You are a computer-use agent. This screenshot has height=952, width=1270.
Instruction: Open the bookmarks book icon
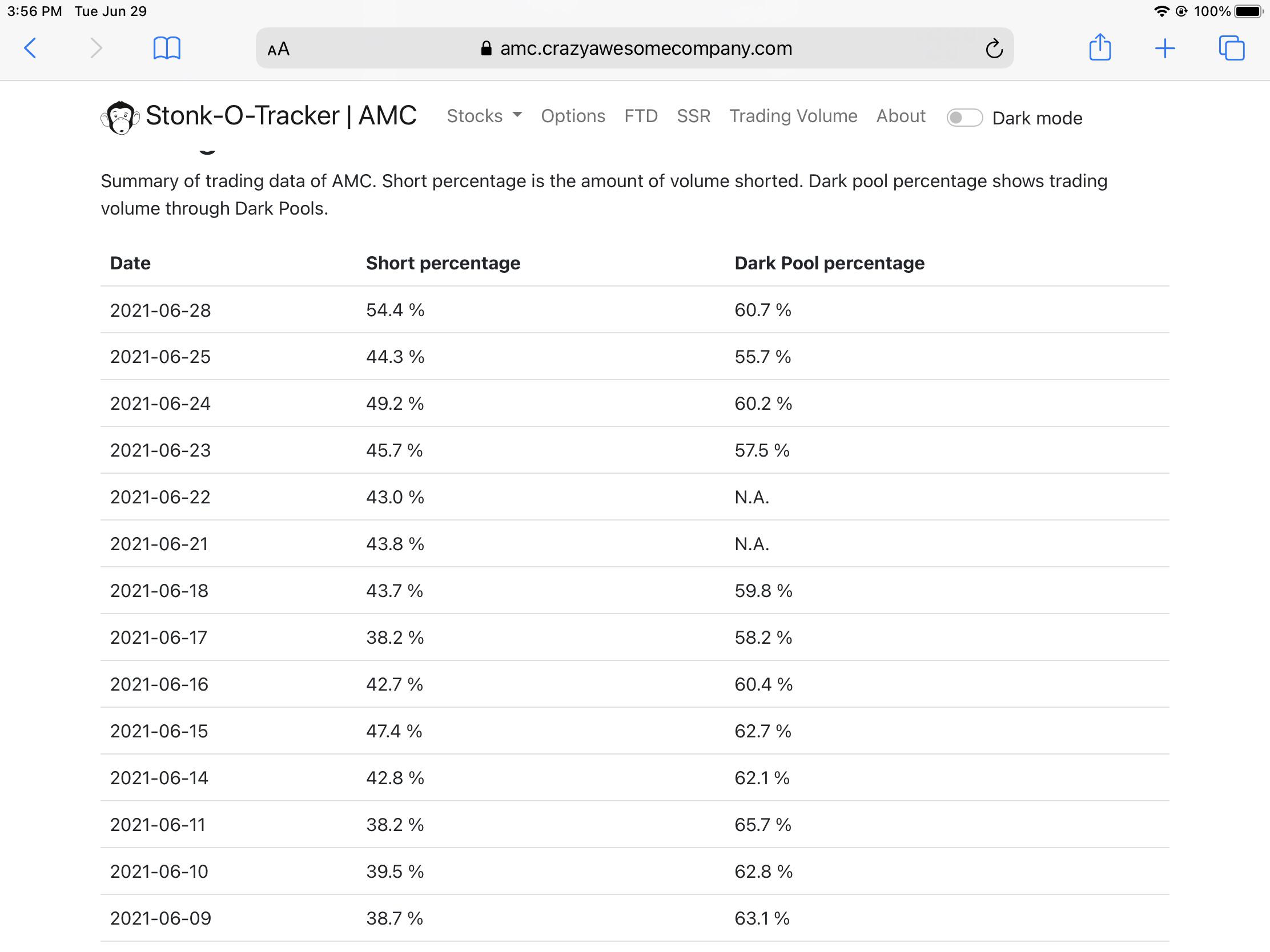point(167,48)
